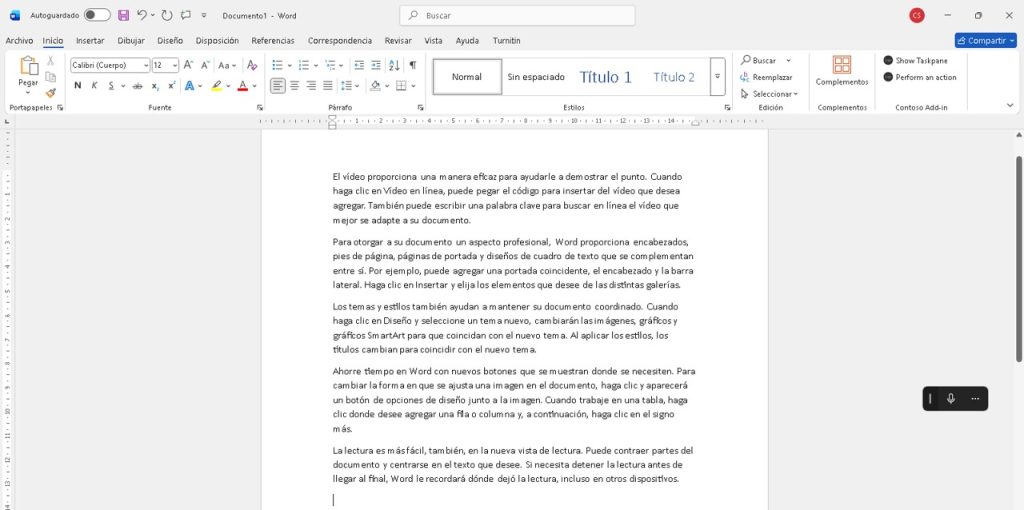Click the microphone icon on floating toolbar

(x=950, y=398)
